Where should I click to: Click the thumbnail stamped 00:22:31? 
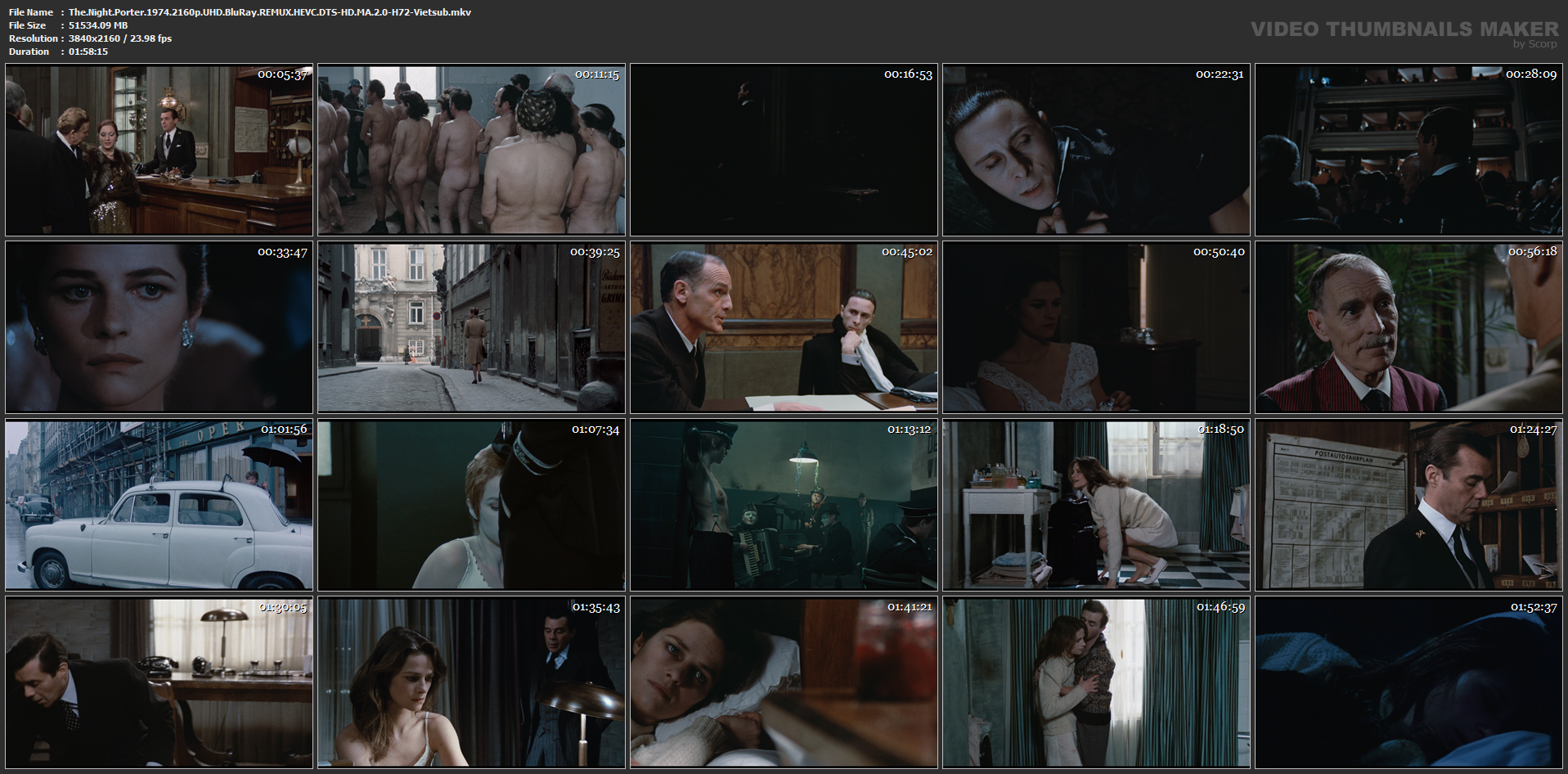pyautogui.click(x=1097, y=150)
